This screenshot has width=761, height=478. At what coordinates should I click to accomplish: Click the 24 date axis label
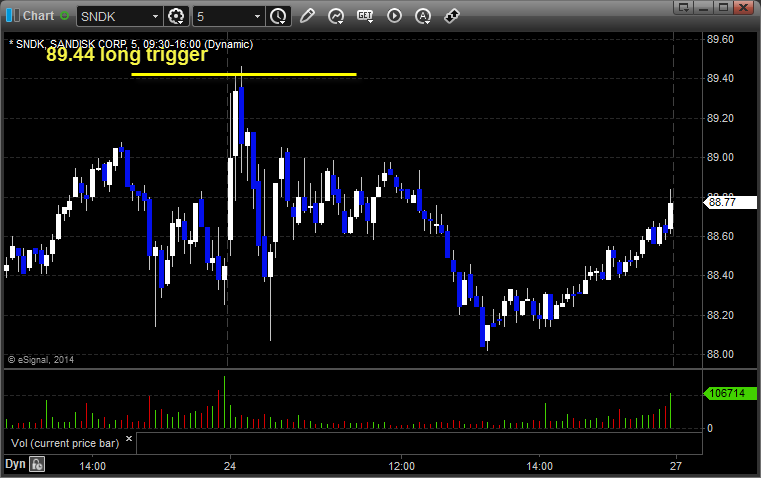pos(230,466)
